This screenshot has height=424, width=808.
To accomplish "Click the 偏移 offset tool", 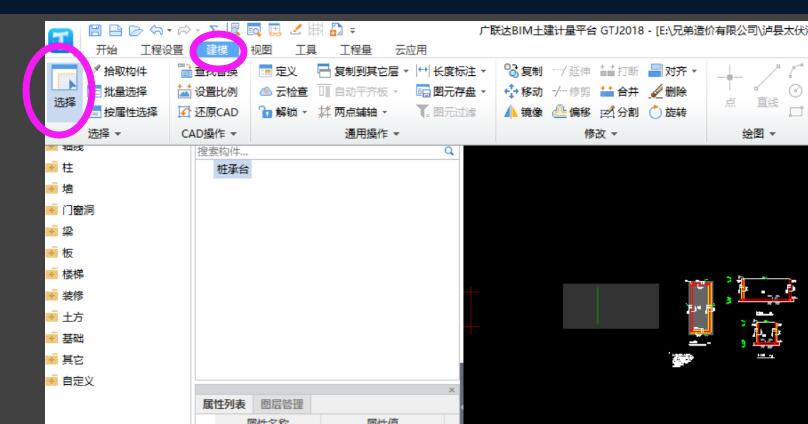I will coord(571,112).
